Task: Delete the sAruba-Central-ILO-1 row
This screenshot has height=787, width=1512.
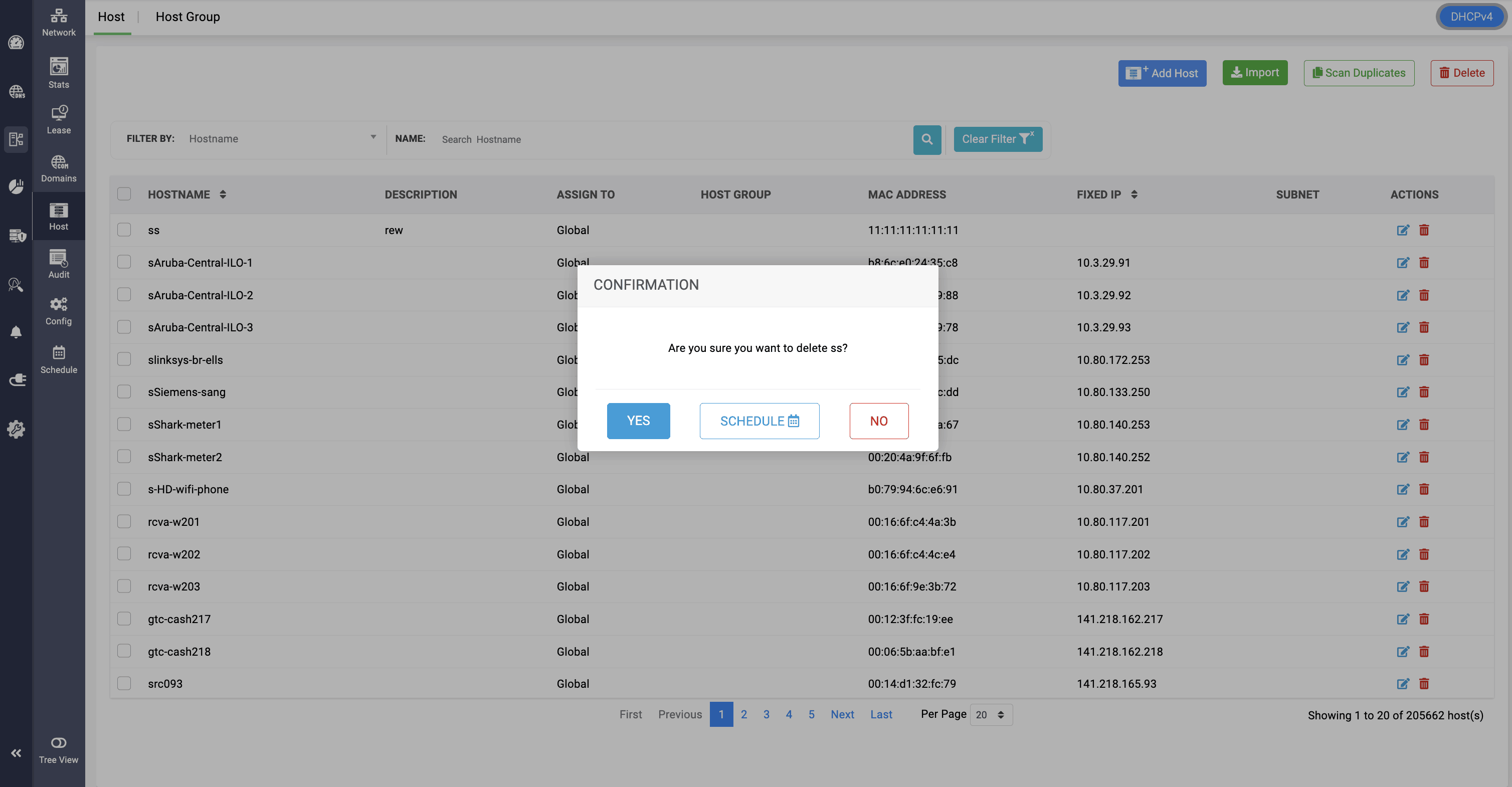Action: [1424, 262]
